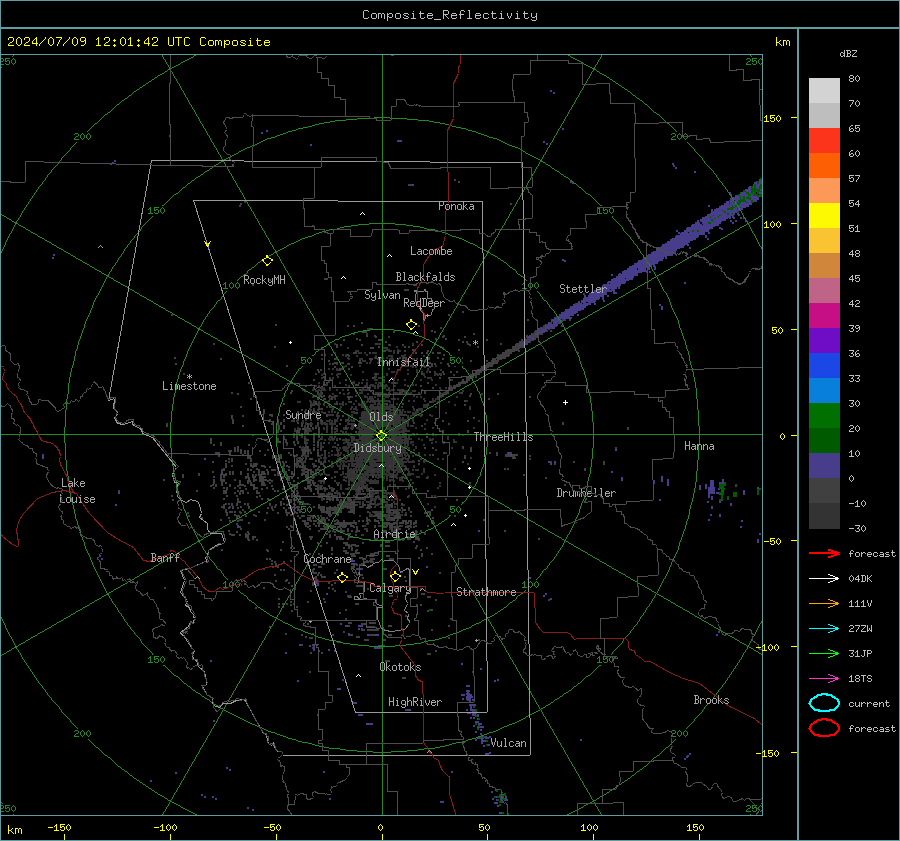Select the purple 39 dBZ color swatch
Image resolution: width=900 pixels, height=841 pixels.
pyautogui.click(x=824, y=340)
